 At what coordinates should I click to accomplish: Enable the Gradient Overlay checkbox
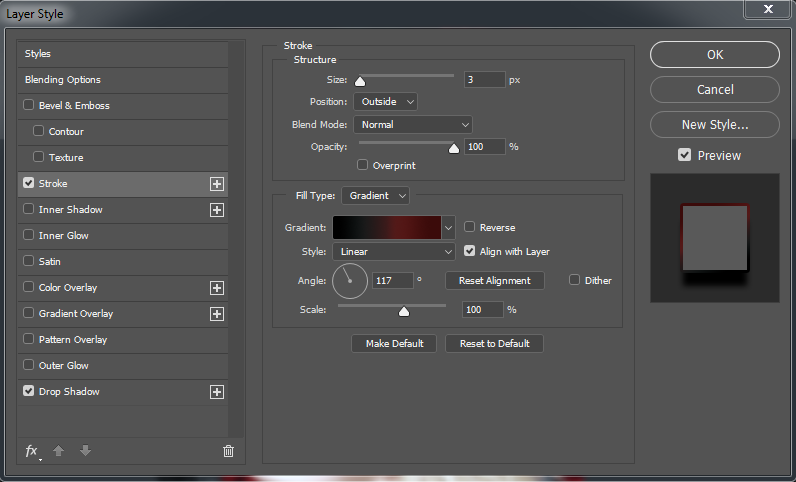(x=29, y=313)
